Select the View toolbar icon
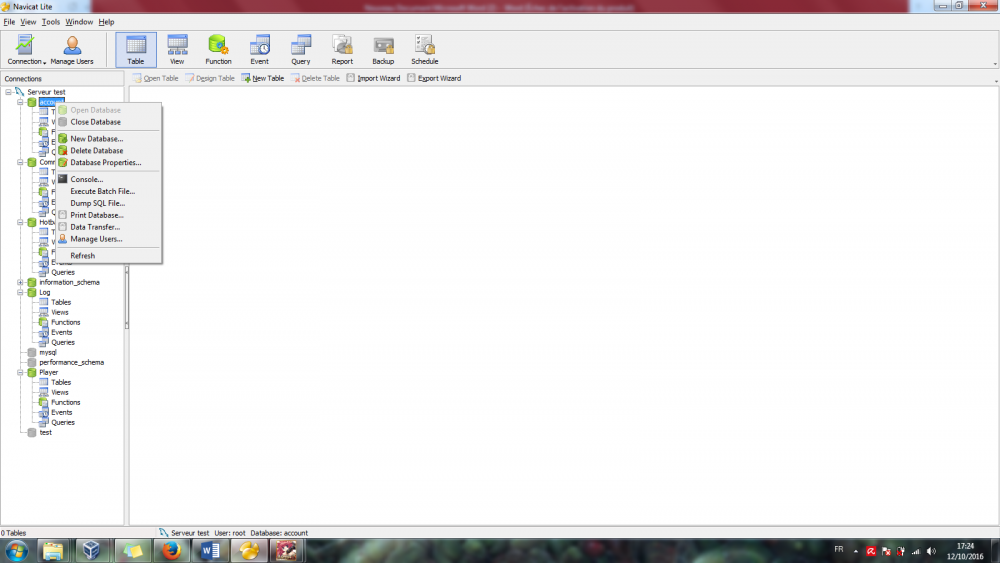The height and width of the screenshot is (563, 1000). (x=177, y=50)
